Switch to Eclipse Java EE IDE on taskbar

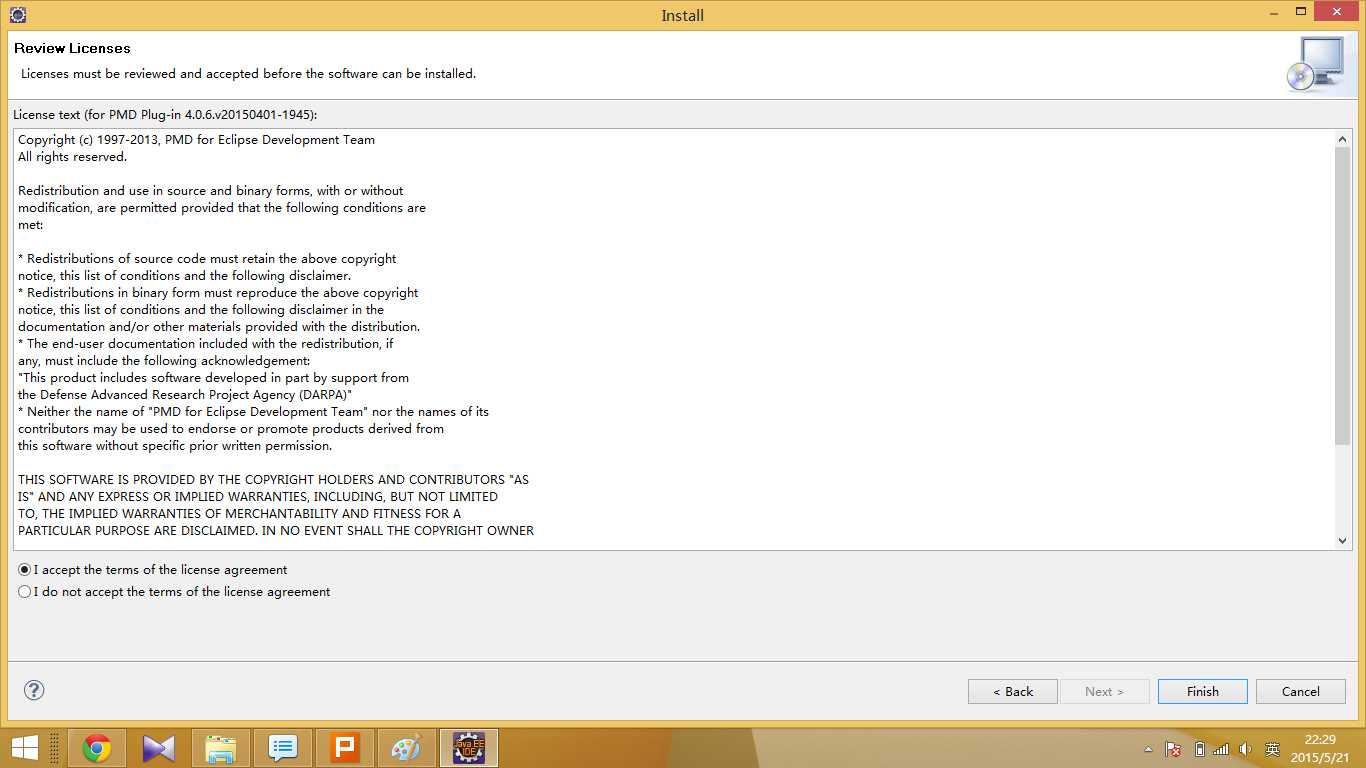click(469, 748)
